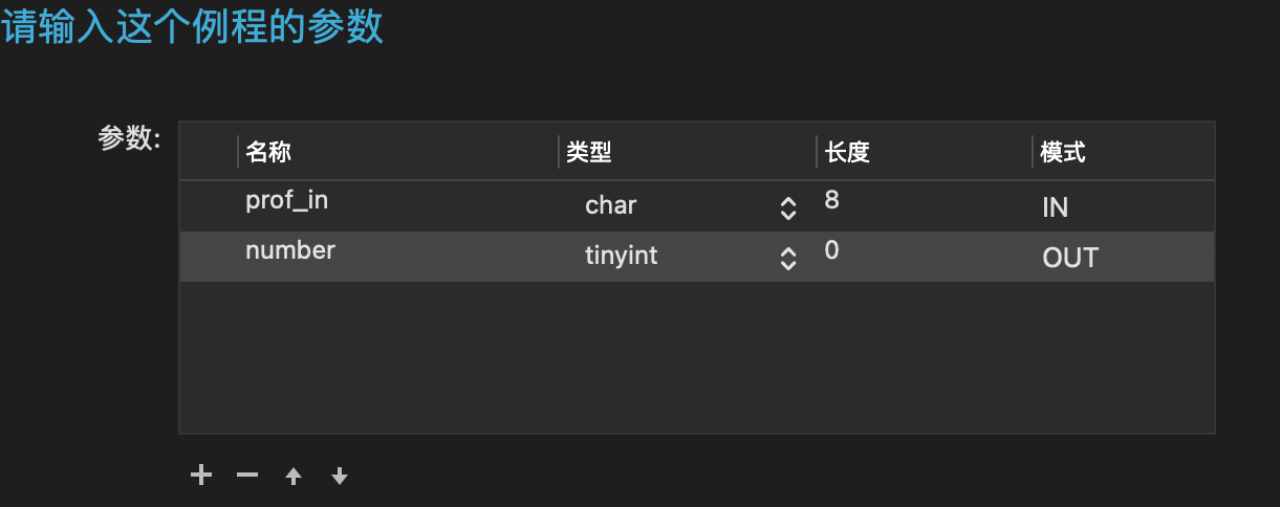
Task: Open type dropdown for number row
Action: click(x=788, y=258)
